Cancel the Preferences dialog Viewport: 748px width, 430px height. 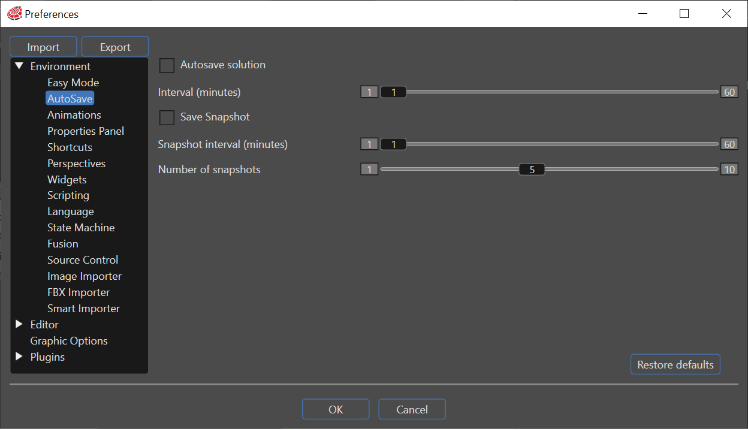[x=412, y=409]
